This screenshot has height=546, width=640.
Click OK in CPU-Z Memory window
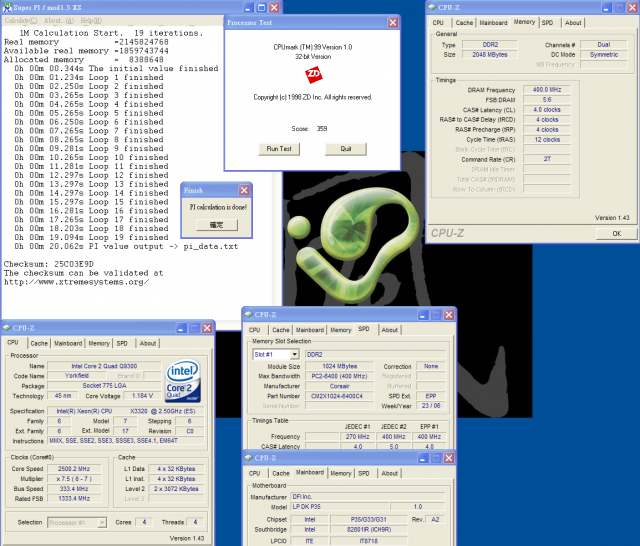tap(616, 233)
